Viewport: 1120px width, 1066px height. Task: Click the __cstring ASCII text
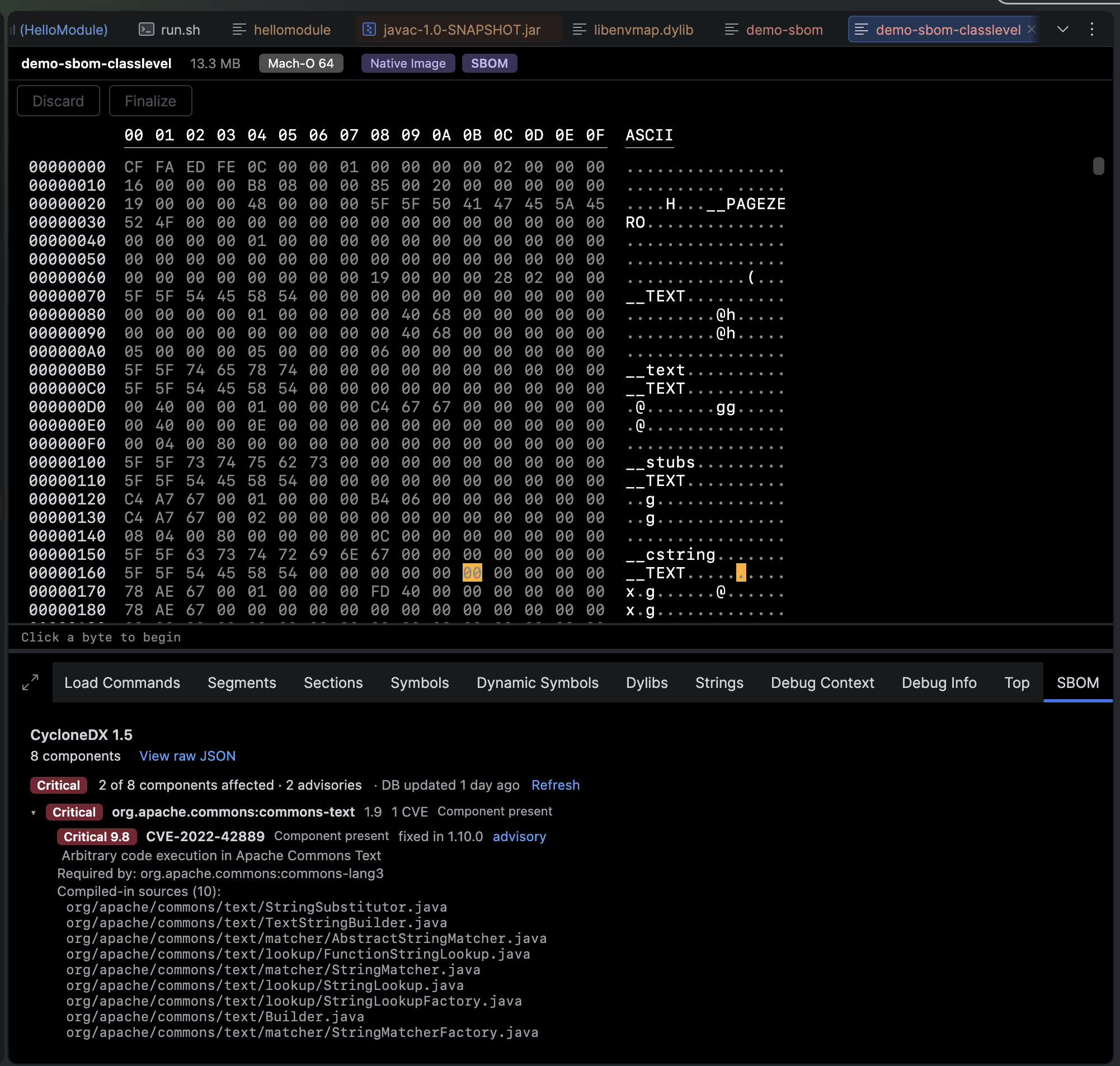(671, 555)
